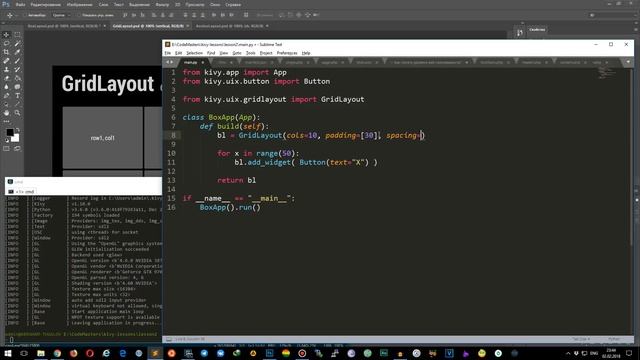Open Photoshop Изображение menu
The image size is (640, 360).
(x=80, y=4)
